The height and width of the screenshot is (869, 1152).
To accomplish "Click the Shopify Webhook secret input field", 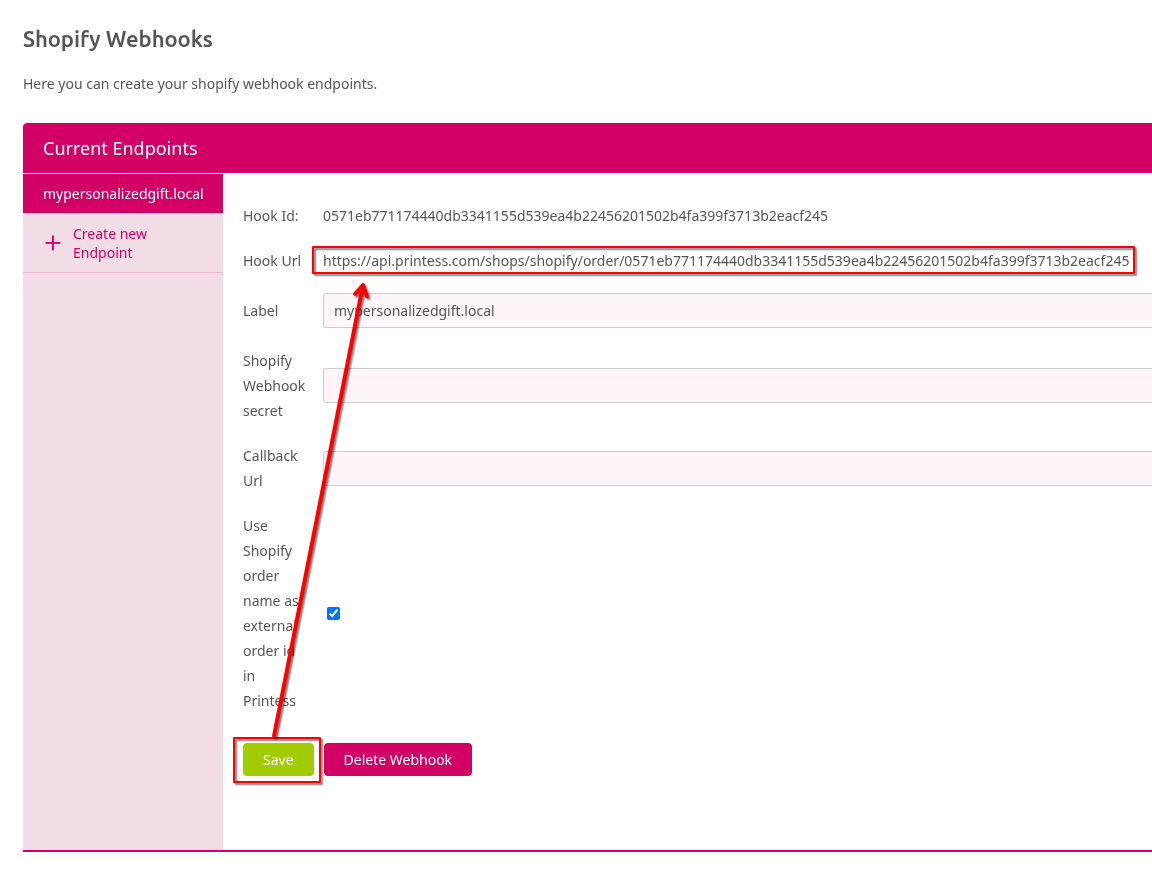I will (700, 385).
